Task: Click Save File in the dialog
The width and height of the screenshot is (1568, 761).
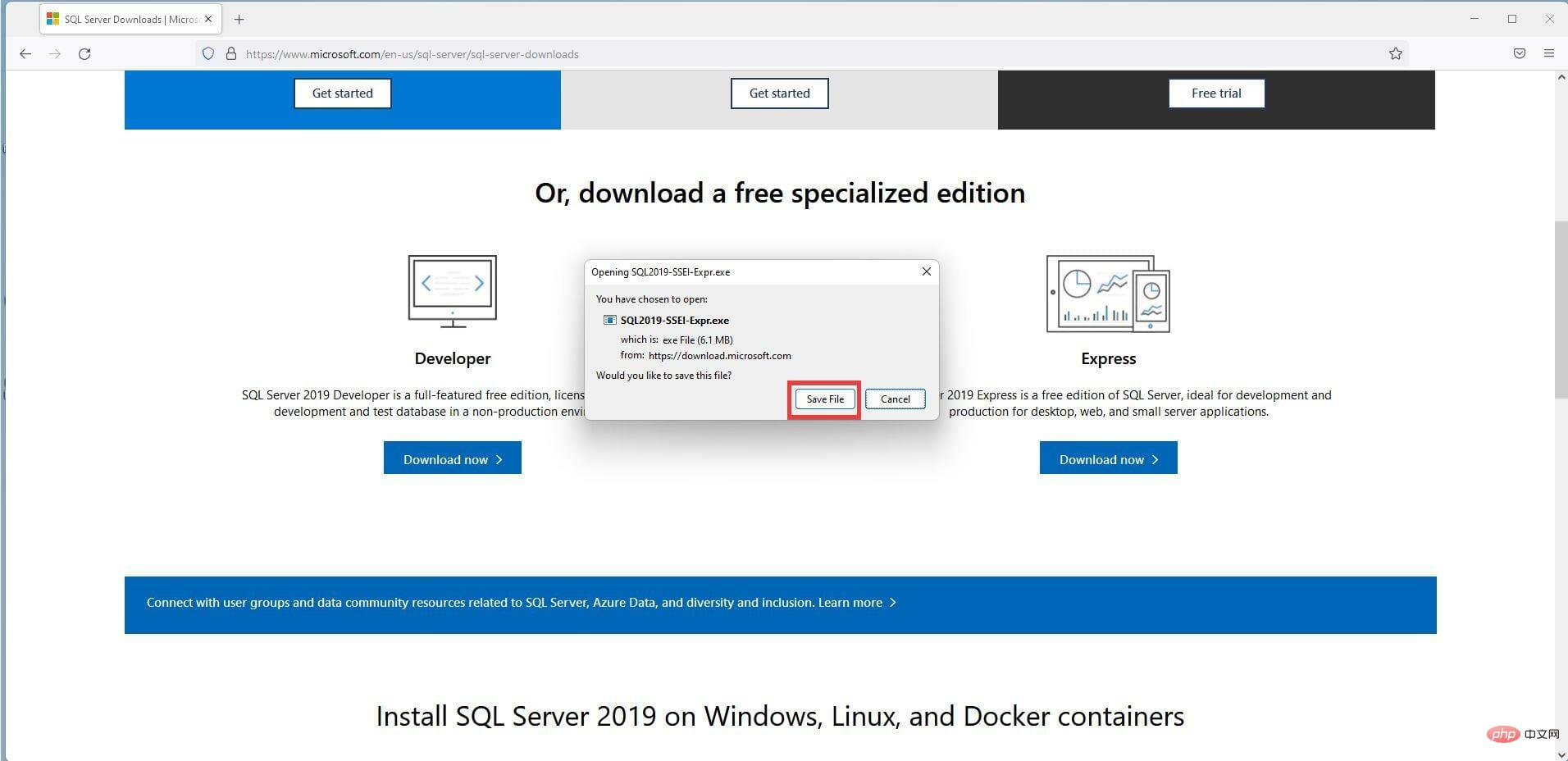Action: (x=825, y=399)
